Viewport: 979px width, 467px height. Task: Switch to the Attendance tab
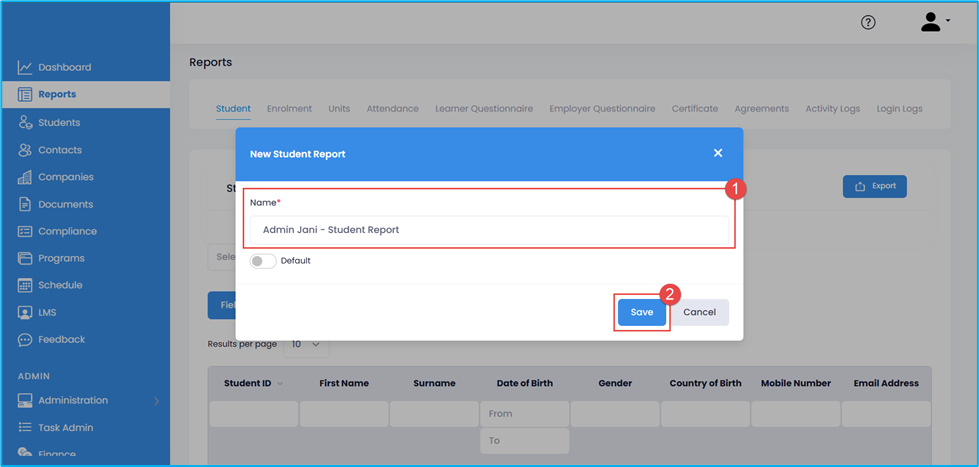(392, 109)
